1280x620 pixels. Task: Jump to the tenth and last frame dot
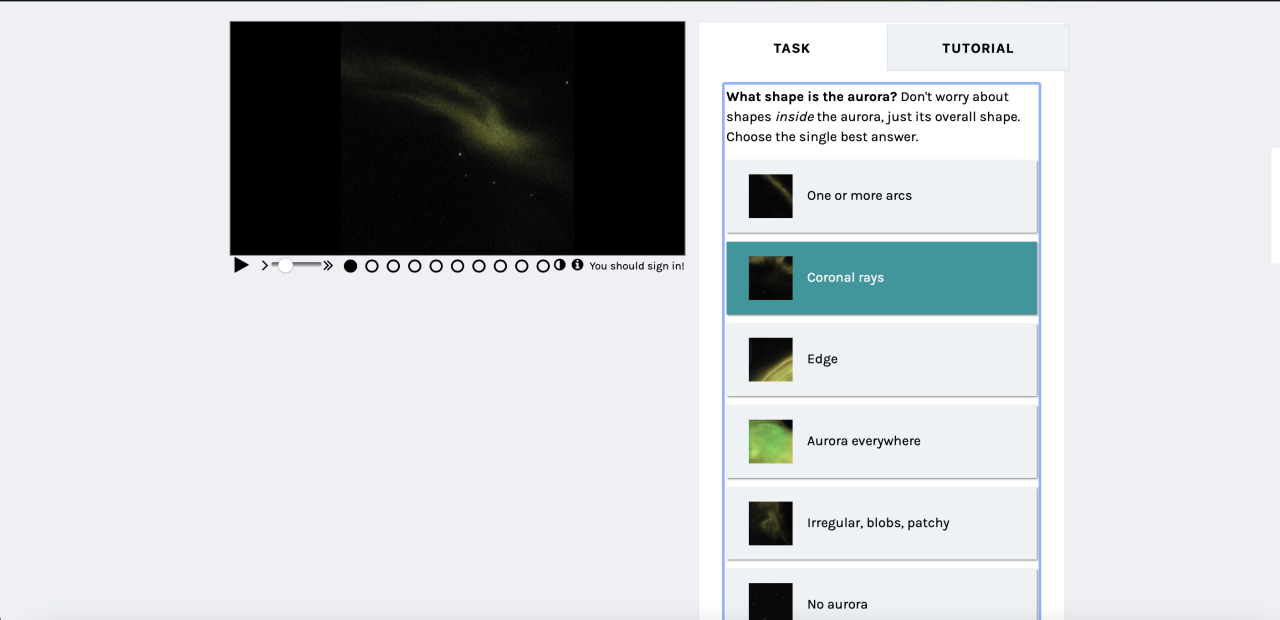click(543, 266)
